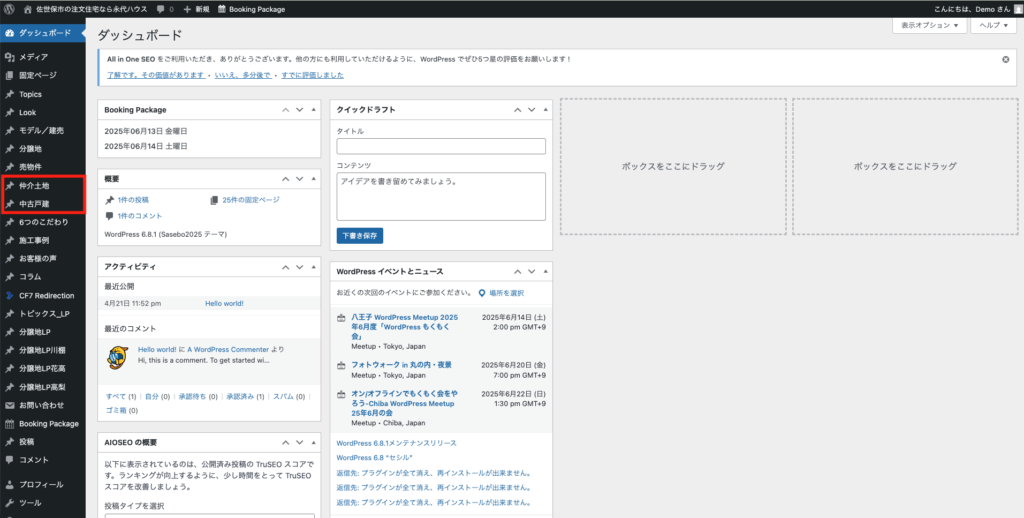Click the pin icon beside 施工事例
The width and height of the screenshot is (1024, 518).
click(x=9, y=240)
